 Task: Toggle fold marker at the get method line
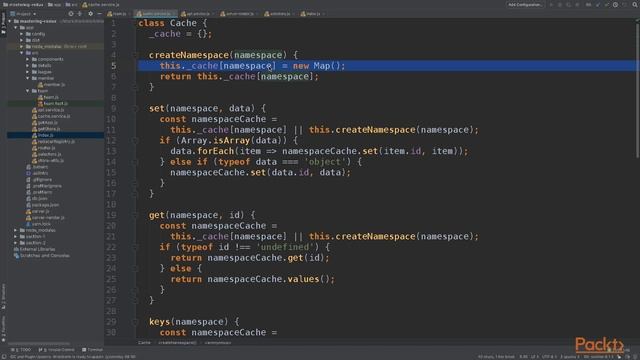click(x=135, y=215)
